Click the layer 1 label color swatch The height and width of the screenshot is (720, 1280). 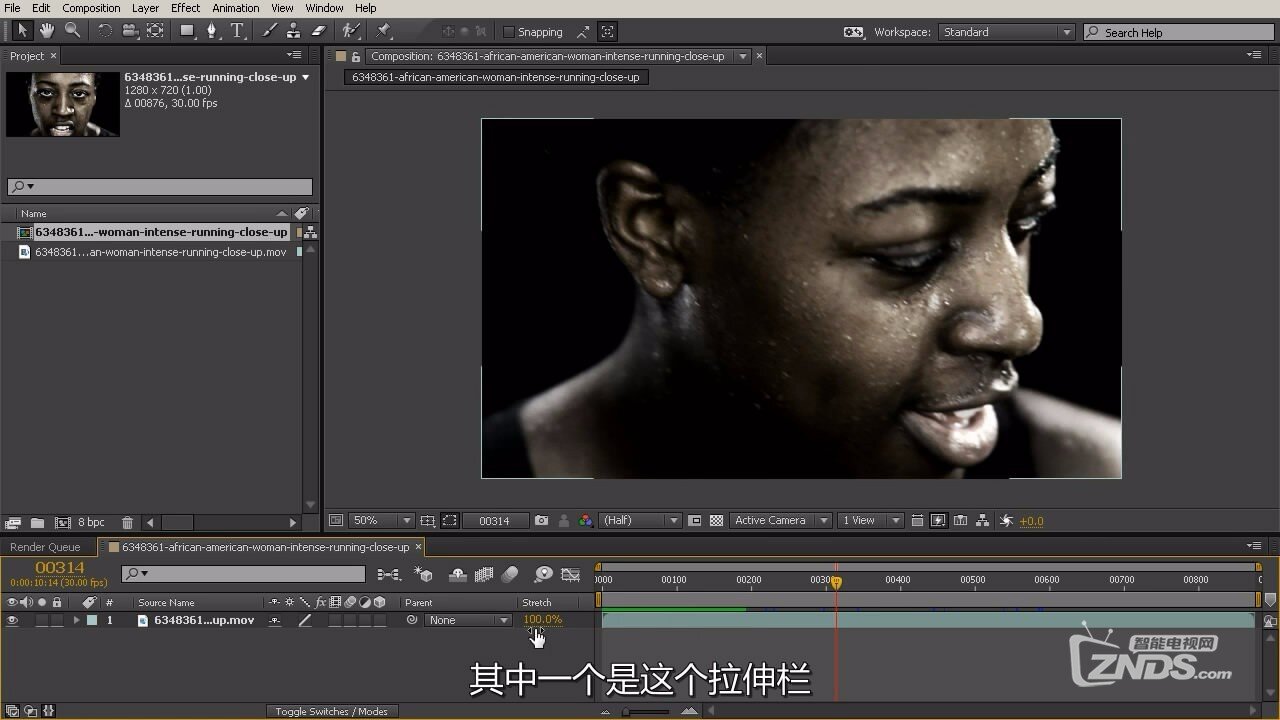[x=92, y=620]
